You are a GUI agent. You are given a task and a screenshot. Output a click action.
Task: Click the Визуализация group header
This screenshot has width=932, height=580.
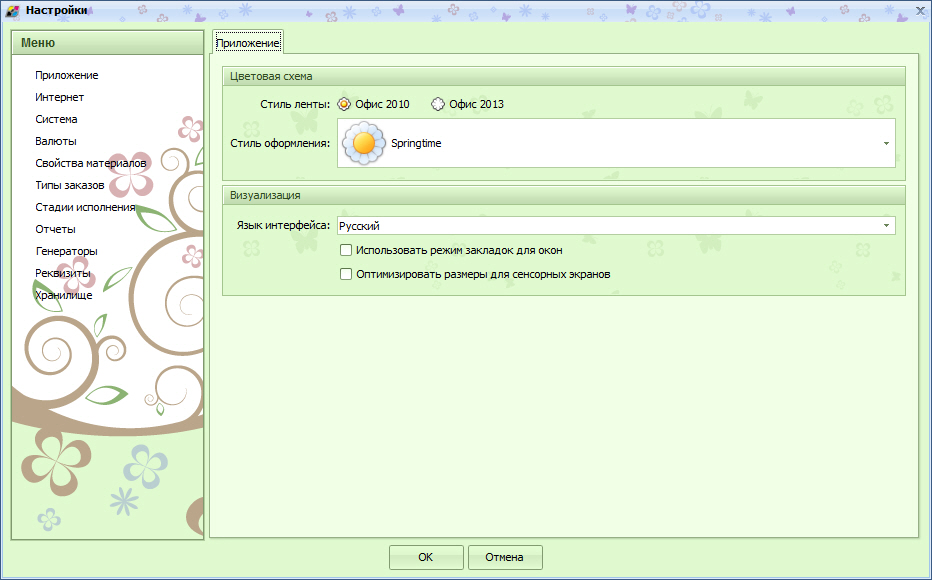563,196
